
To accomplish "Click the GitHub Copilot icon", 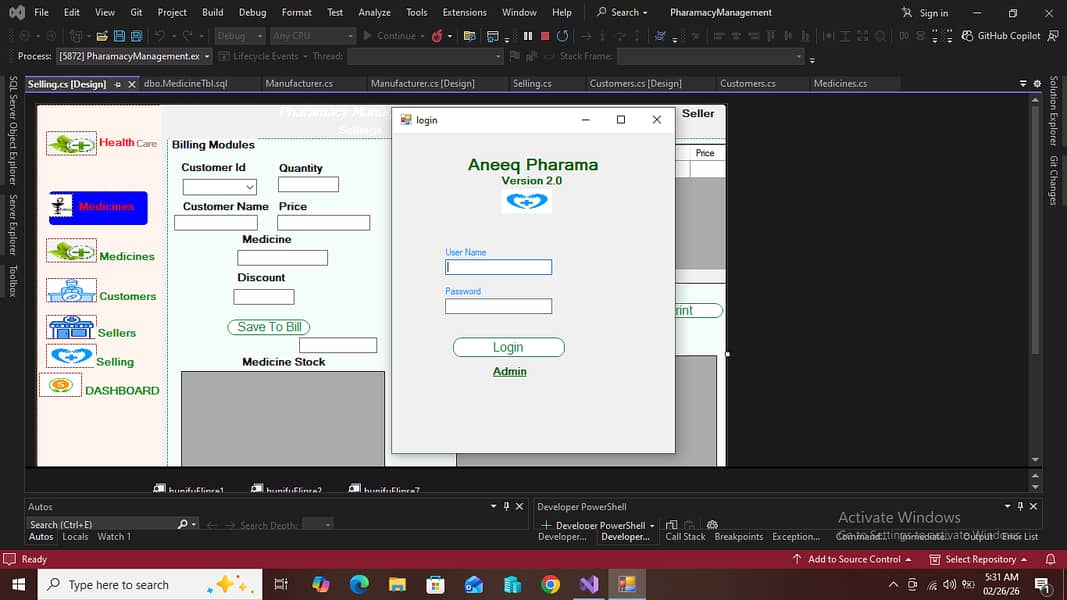I will coord(967,35).
